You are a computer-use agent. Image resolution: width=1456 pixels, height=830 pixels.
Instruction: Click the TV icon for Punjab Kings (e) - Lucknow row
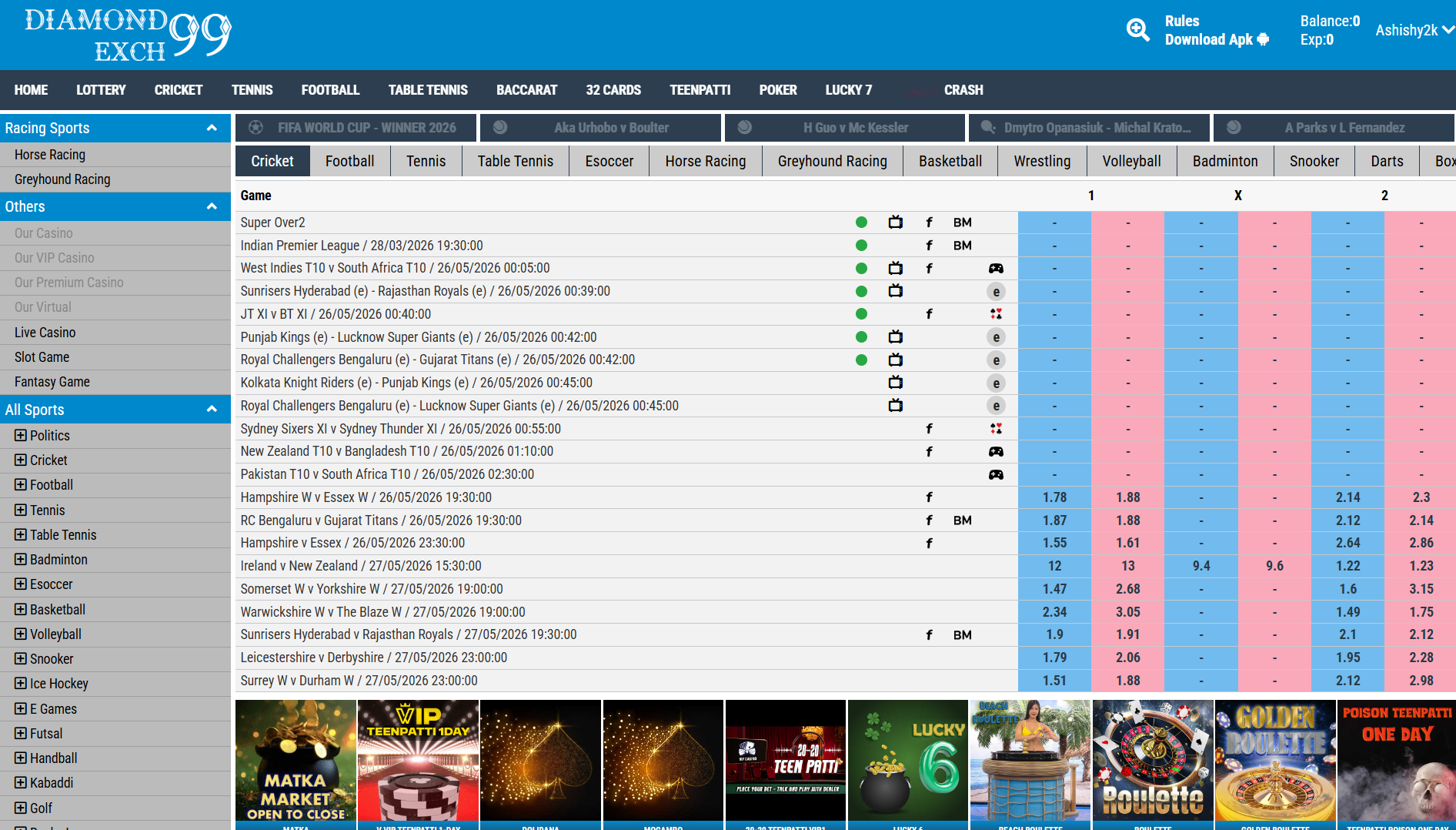click(895, 337)
